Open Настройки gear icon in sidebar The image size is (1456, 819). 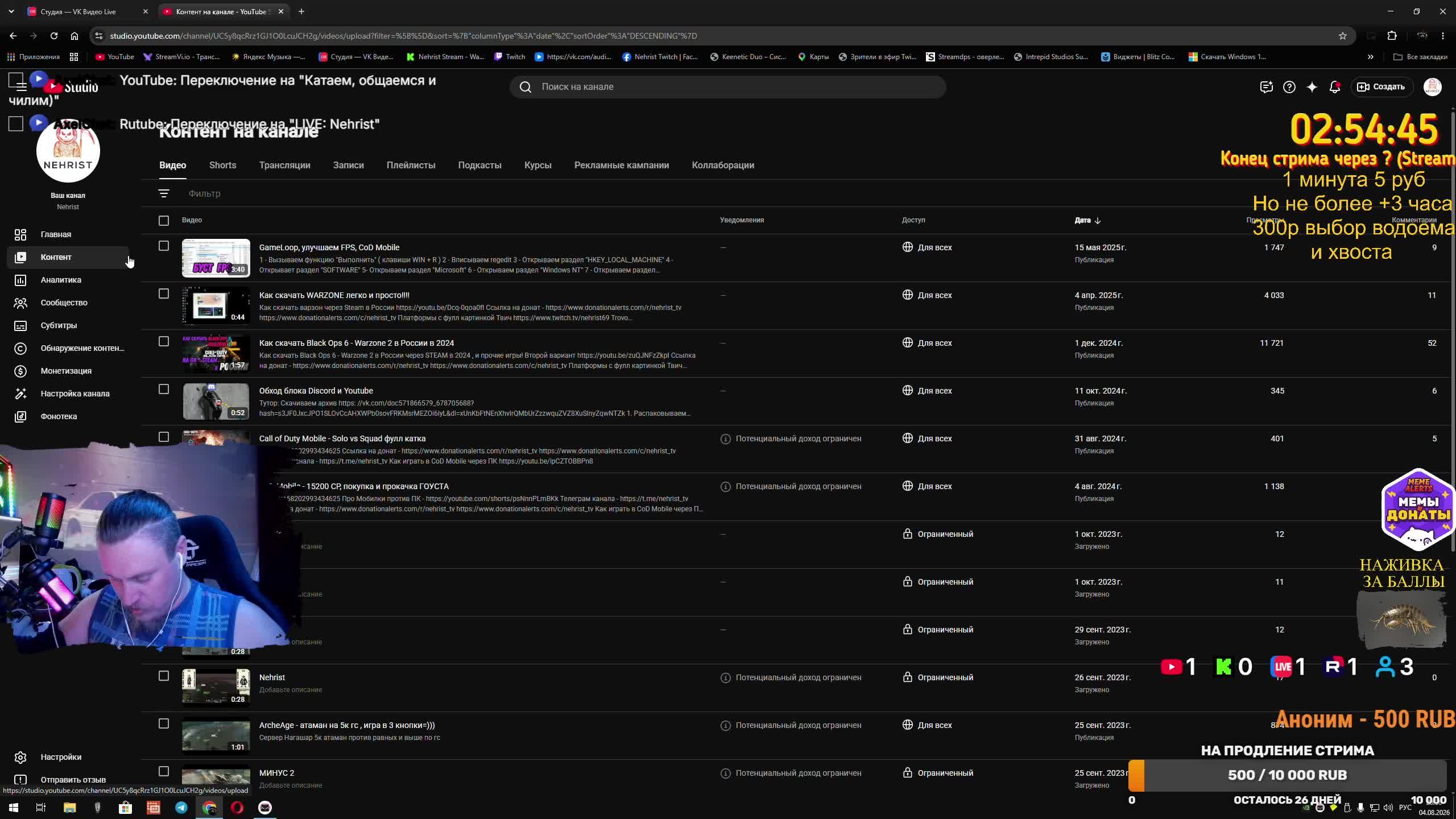coord(20,757)
